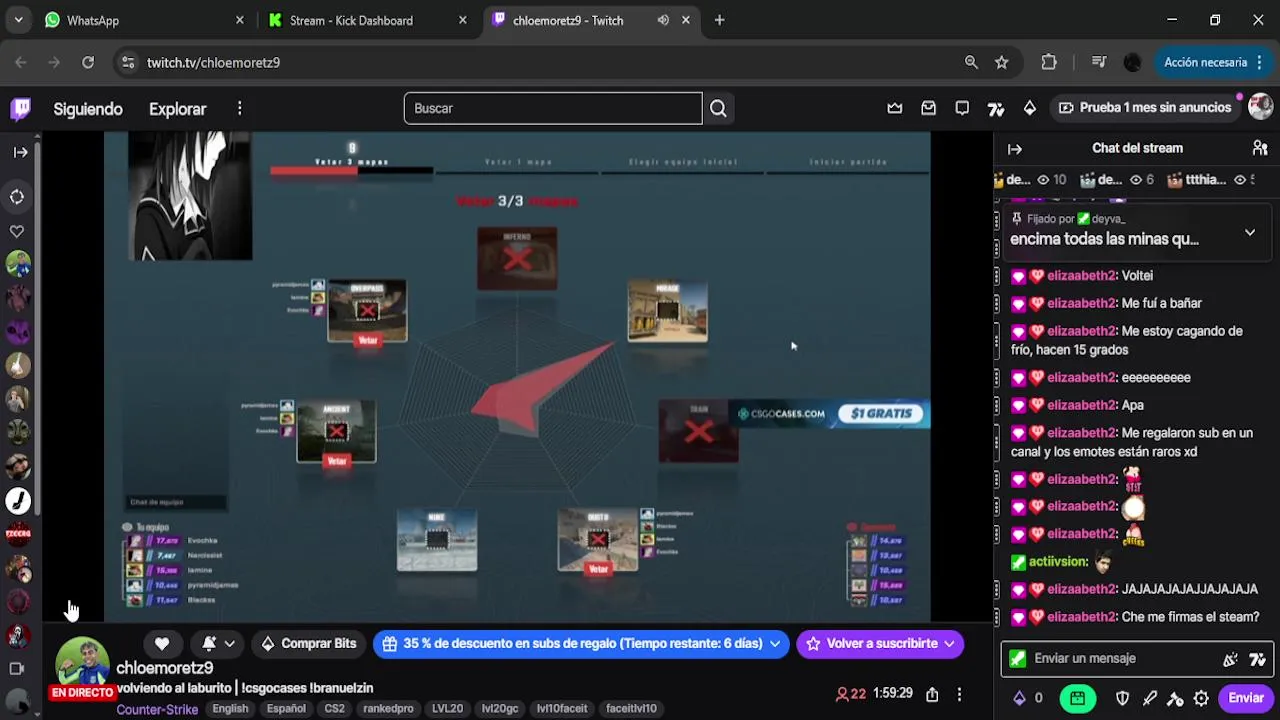Open a new browser tab
The width and height of the screenshot is (1280, 720).
(x=719, y=20)
